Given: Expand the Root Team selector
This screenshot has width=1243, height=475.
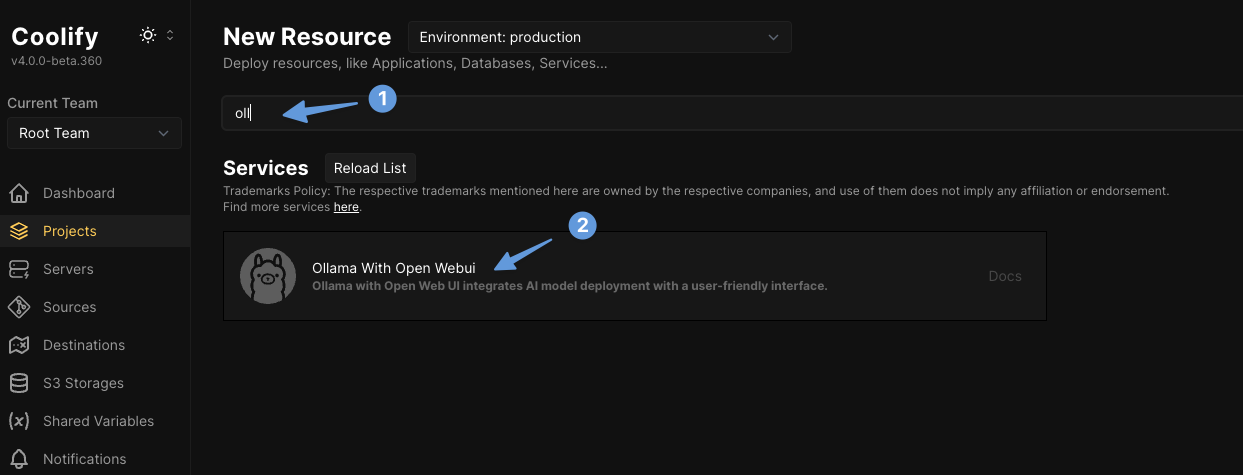Looking at the screenshot, I should pos(94,133).
